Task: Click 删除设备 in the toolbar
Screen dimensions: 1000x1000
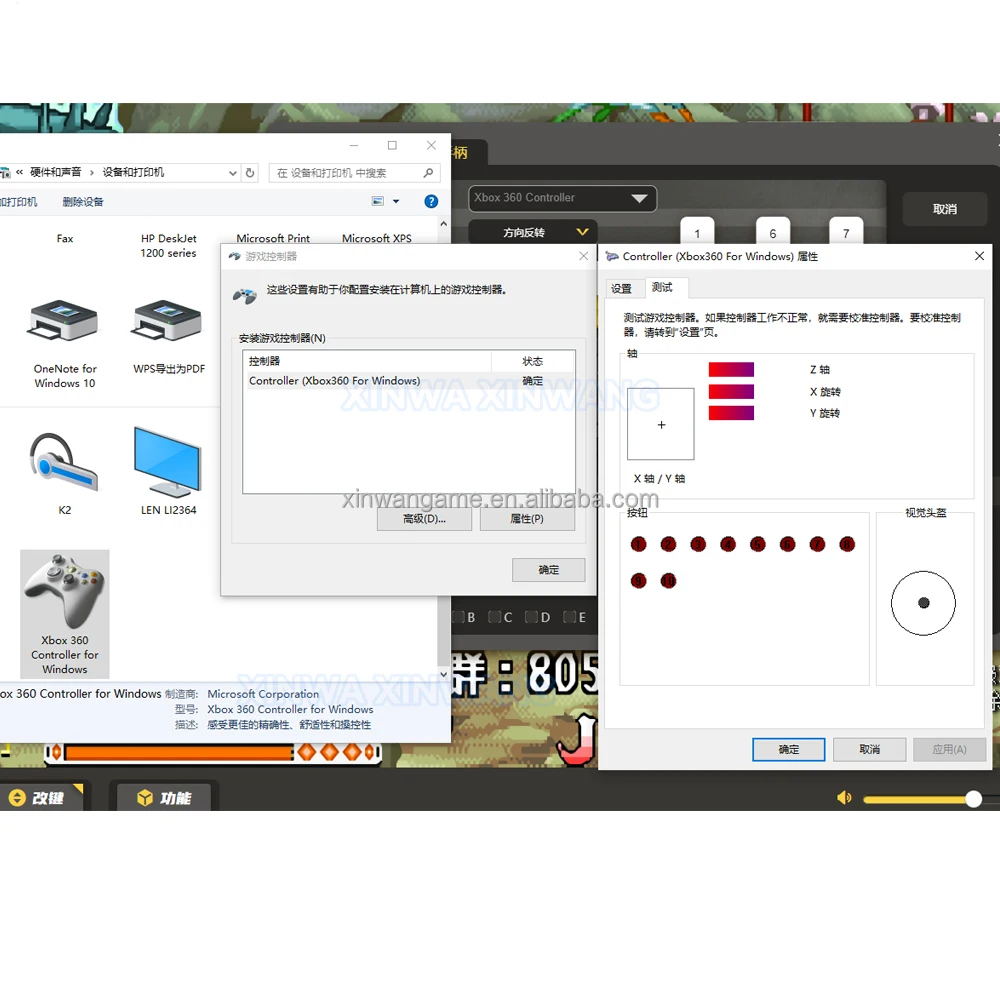Action: click(x=83, y=202)
